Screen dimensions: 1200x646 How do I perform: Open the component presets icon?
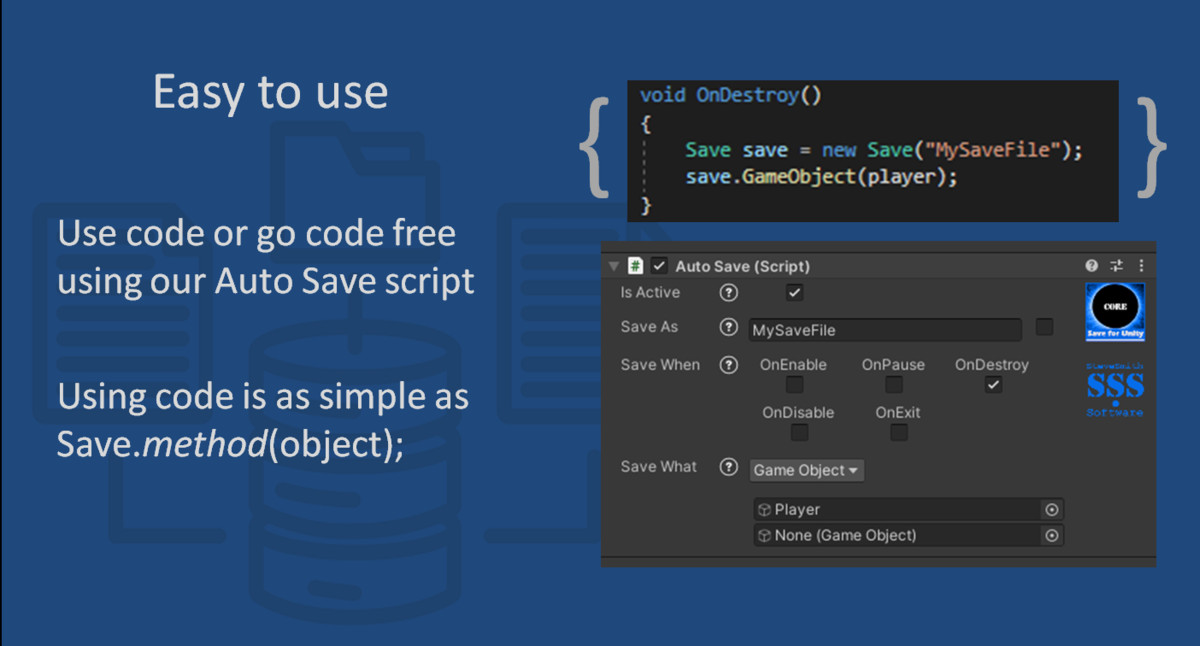click(1116, 266)
